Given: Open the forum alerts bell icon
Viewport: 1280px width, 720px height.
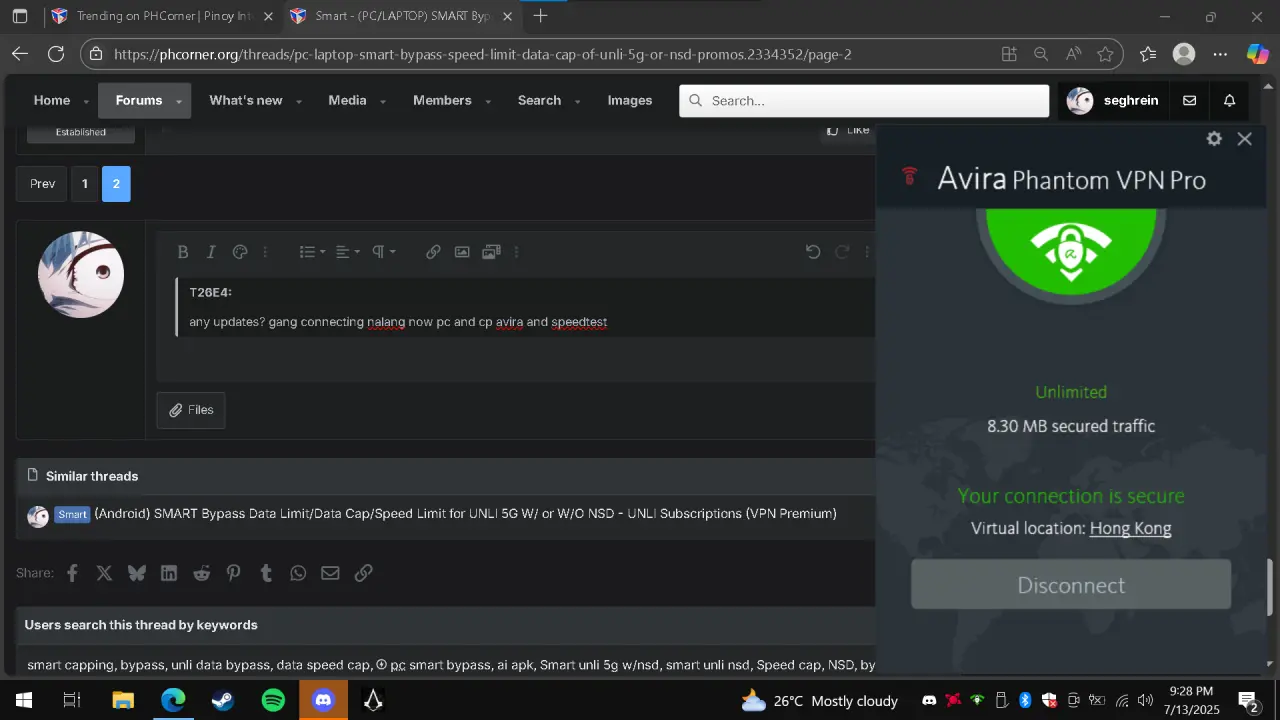Looking at the screenshot, I should tap(1230, 100).
